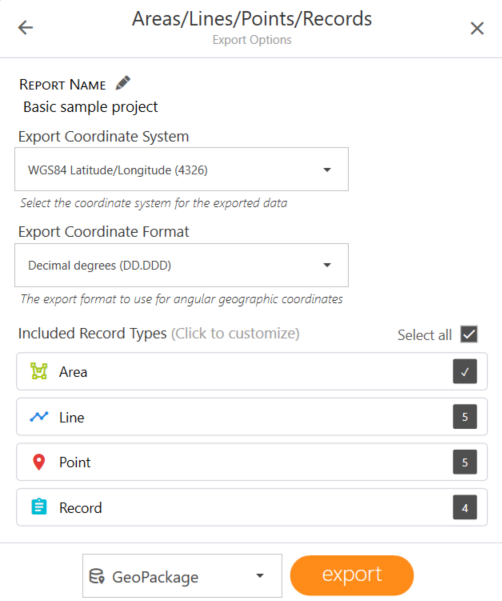Click the blue Line zigzag icon
The image size is (502, 601).
(39, 416)
